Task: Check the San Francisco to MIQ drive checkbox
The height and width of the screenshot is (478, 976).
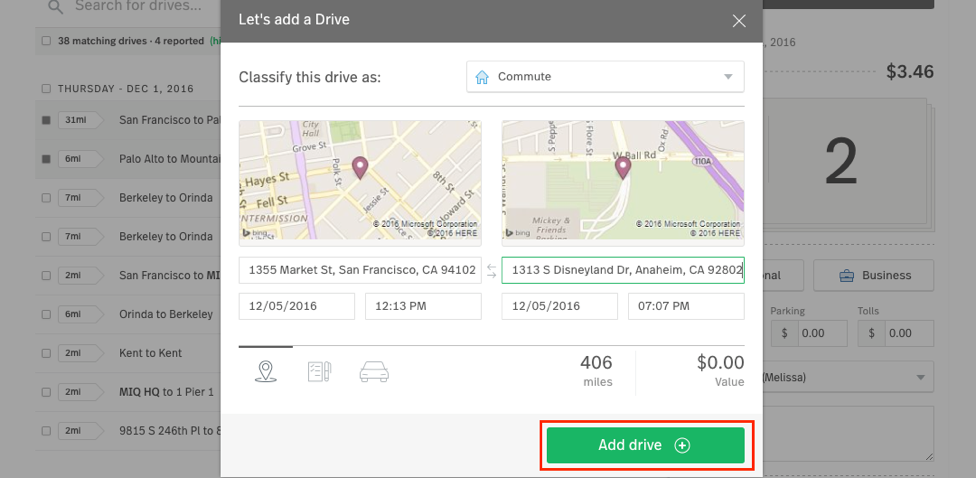Action: 46,276
